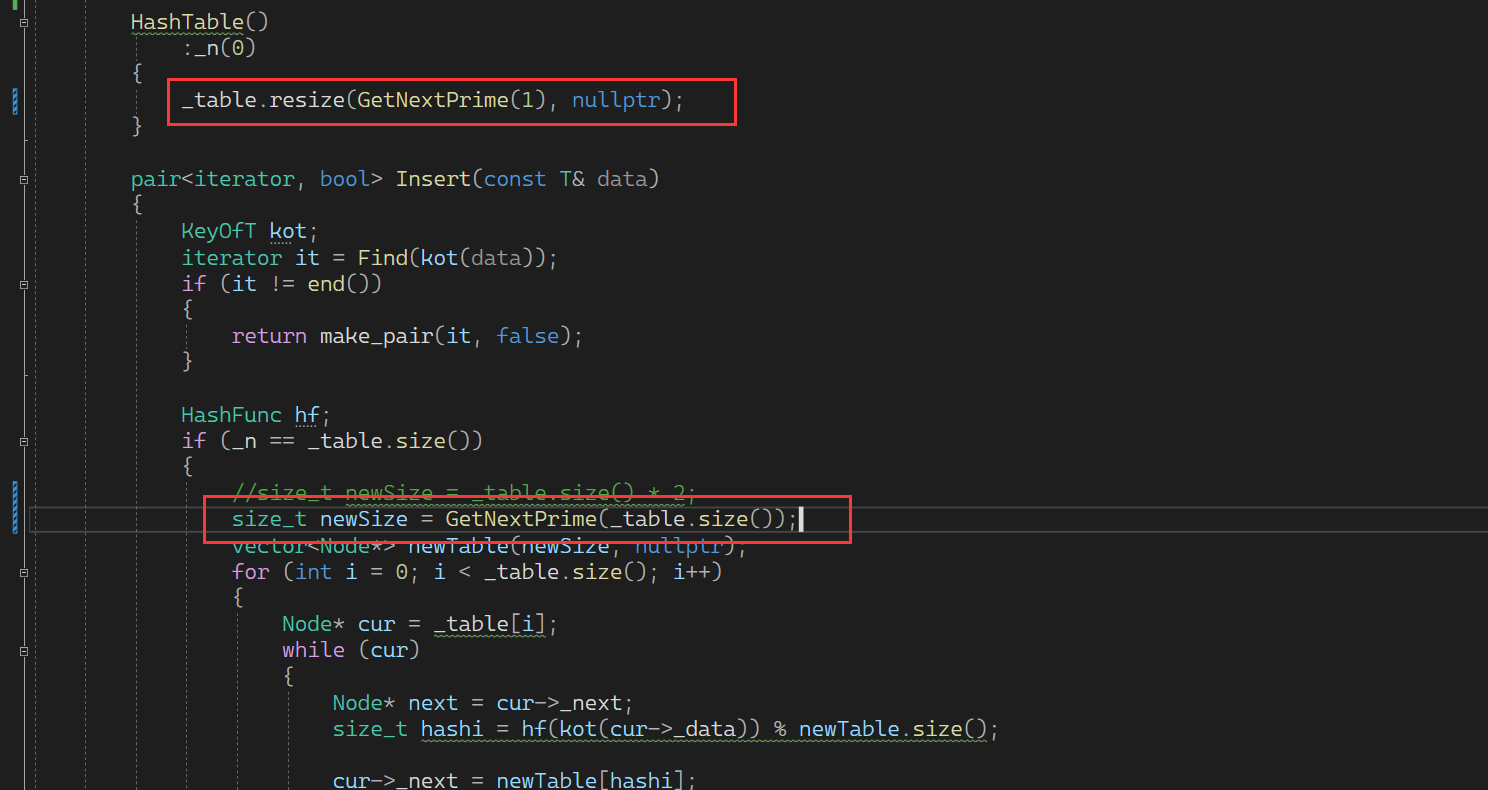Collapse the HashTable() constructor fold marker
Viewport: 1488px width, 790px height.
coord(23,22)
